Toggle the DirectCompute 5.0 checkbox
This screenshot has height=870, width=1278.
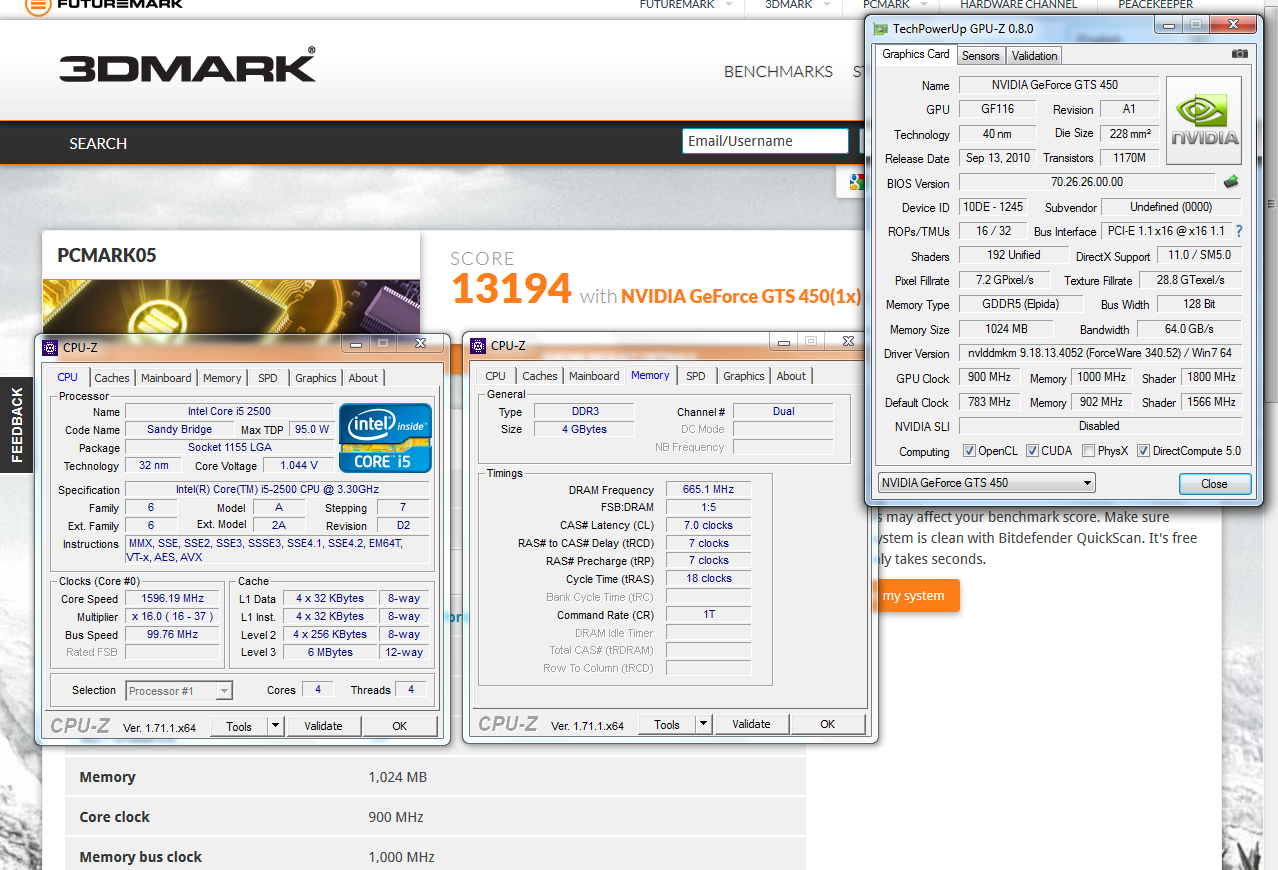[x=1143, y=451]
